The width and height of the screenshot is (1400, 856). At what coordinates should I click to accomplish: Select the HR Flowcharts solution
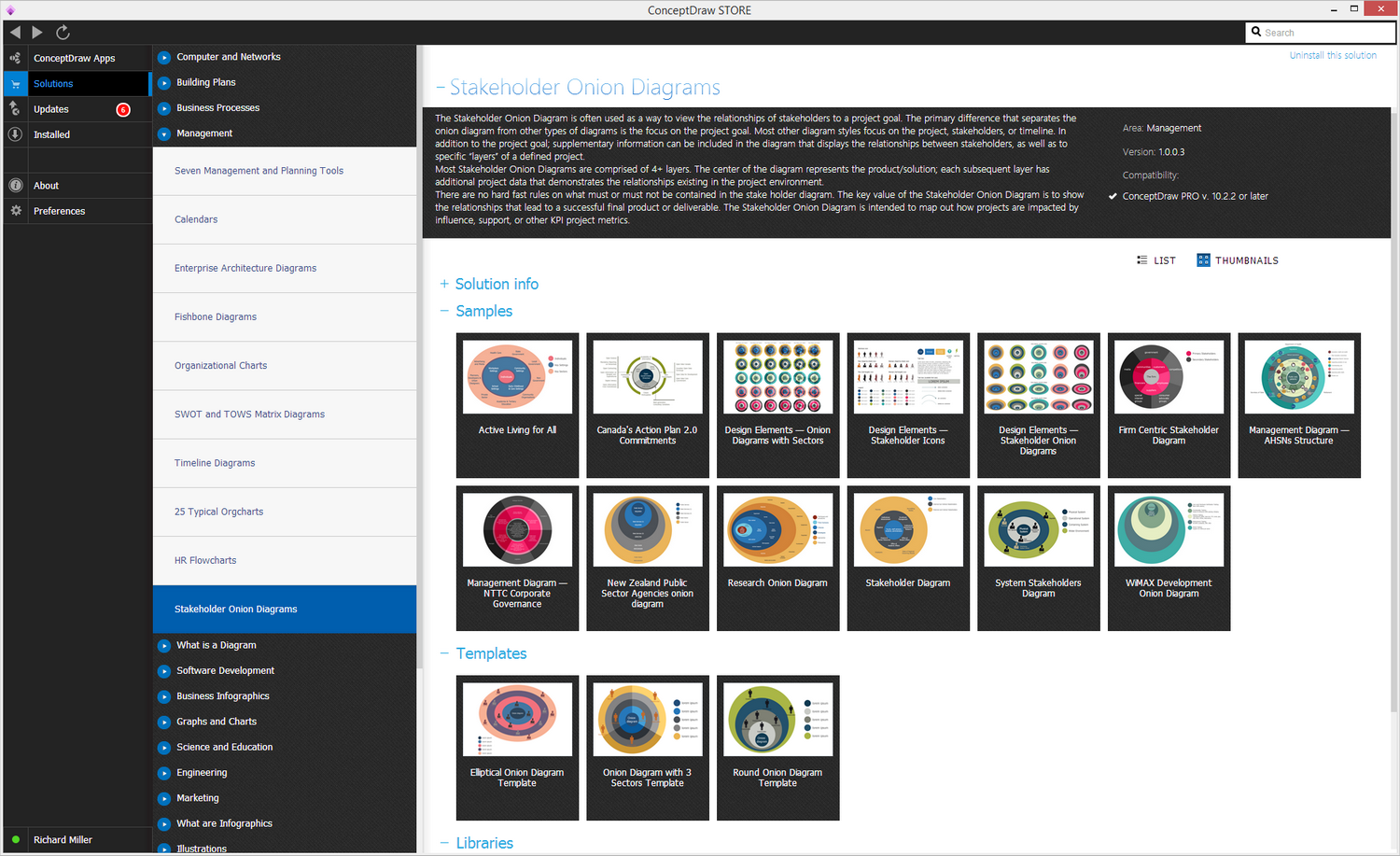click(285, 560)
